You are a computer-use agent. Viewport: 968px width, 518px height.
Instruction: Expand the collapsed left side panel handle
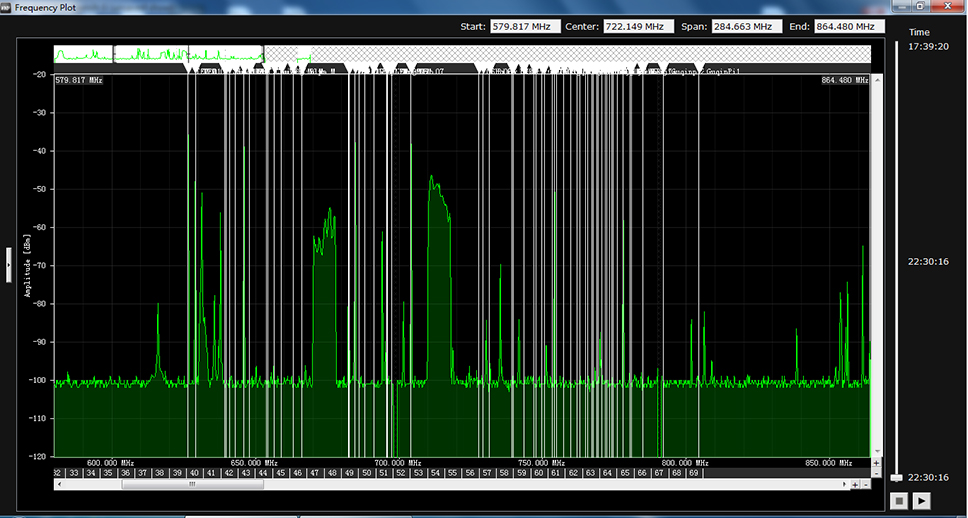point(9,265)
